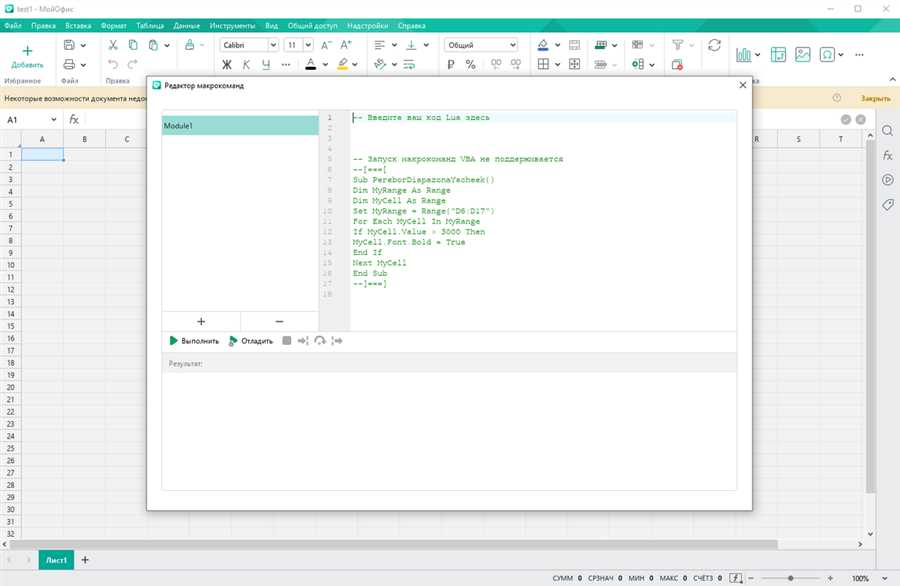The image size is (900, 586).
Task: Click the Paste clipboard icon
Action: pos(153,45)
